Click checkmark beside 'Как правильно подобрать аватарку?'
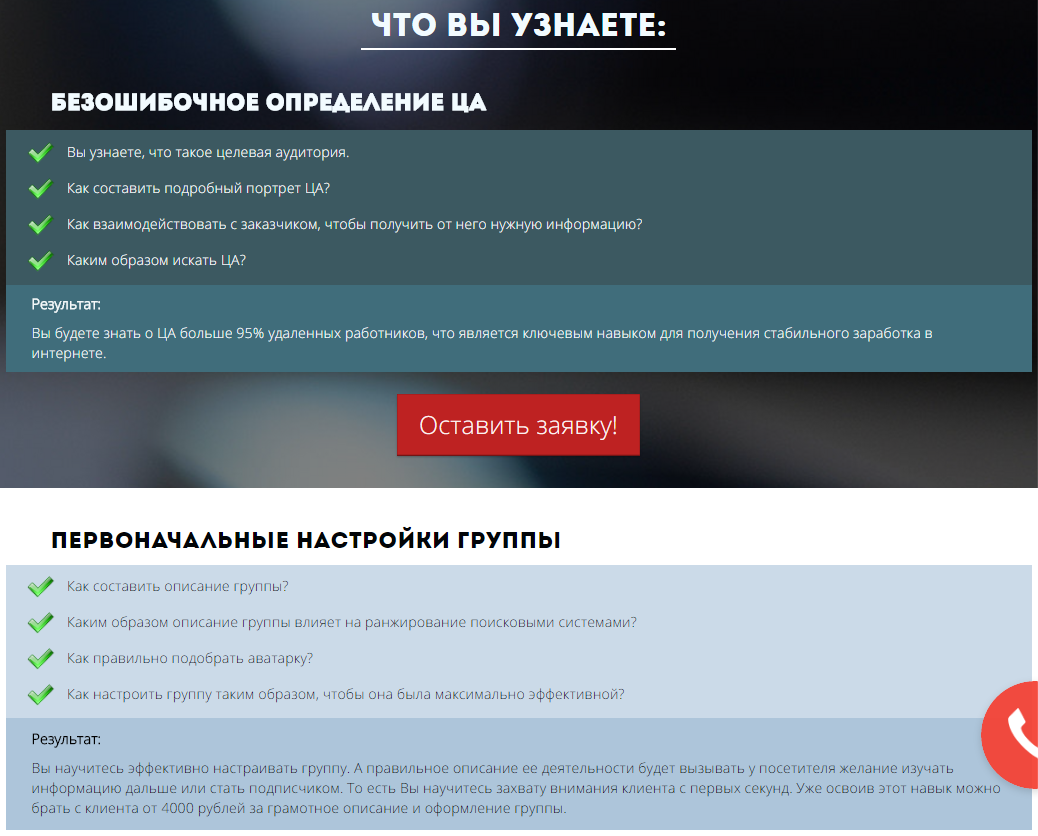Screen dimensions: 1038x836 (x=40, y=659)
